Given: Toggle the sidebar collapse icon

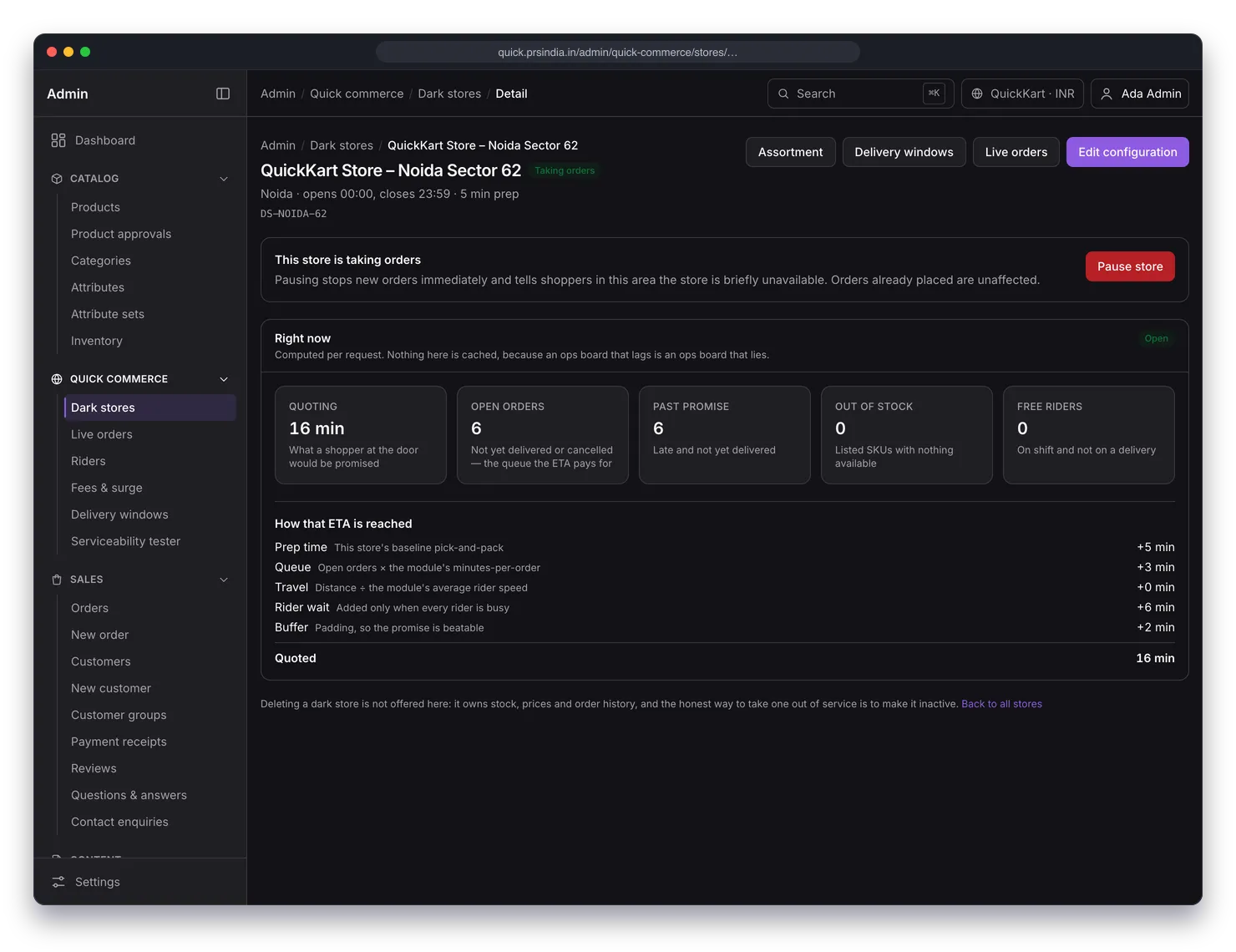Looking at the screenshot, I should [x=223, y=94].
